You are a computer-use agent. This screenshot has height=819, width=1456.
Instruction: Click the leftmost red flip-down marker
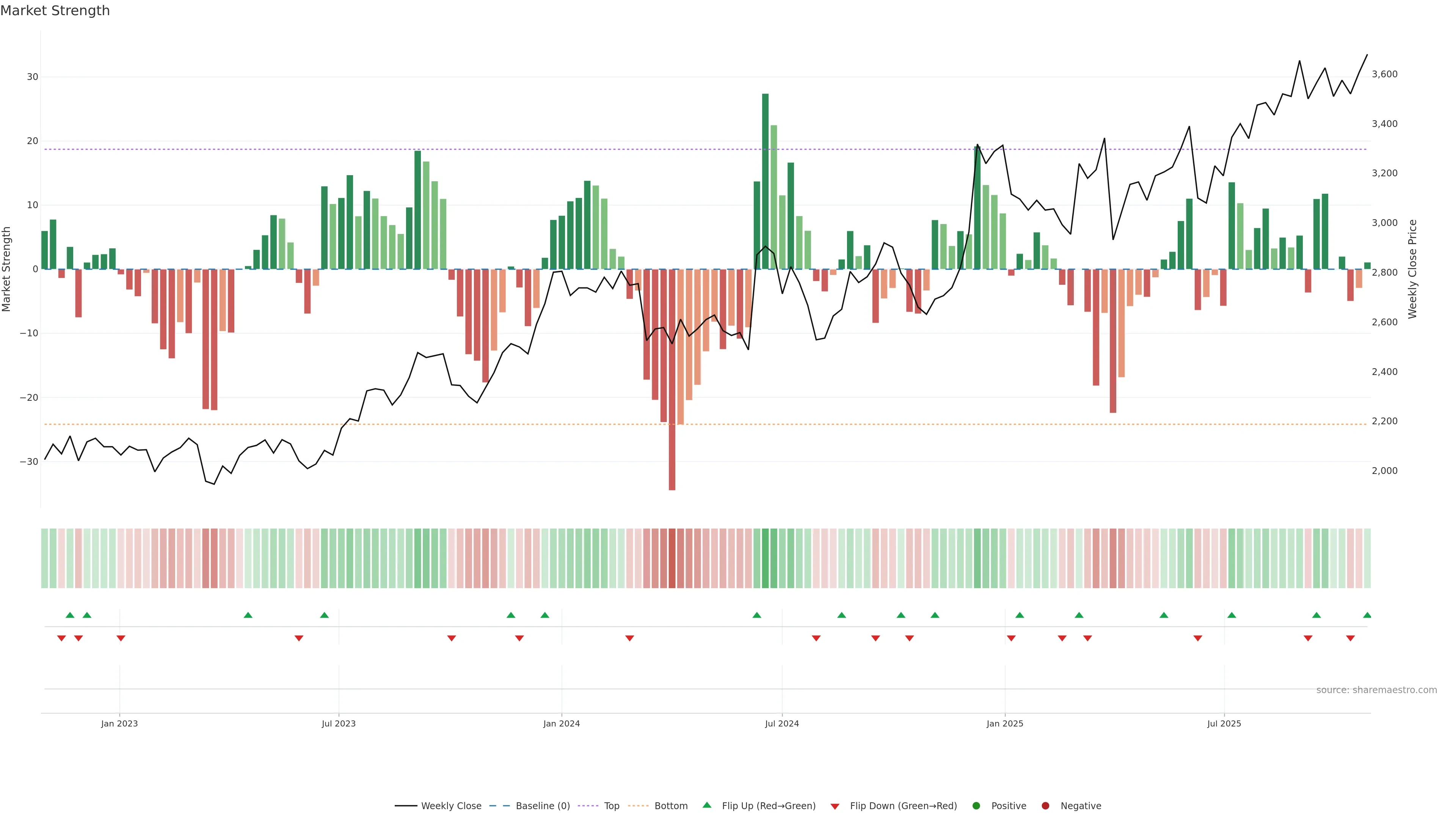pyautogui.click(x=61, y=638)
